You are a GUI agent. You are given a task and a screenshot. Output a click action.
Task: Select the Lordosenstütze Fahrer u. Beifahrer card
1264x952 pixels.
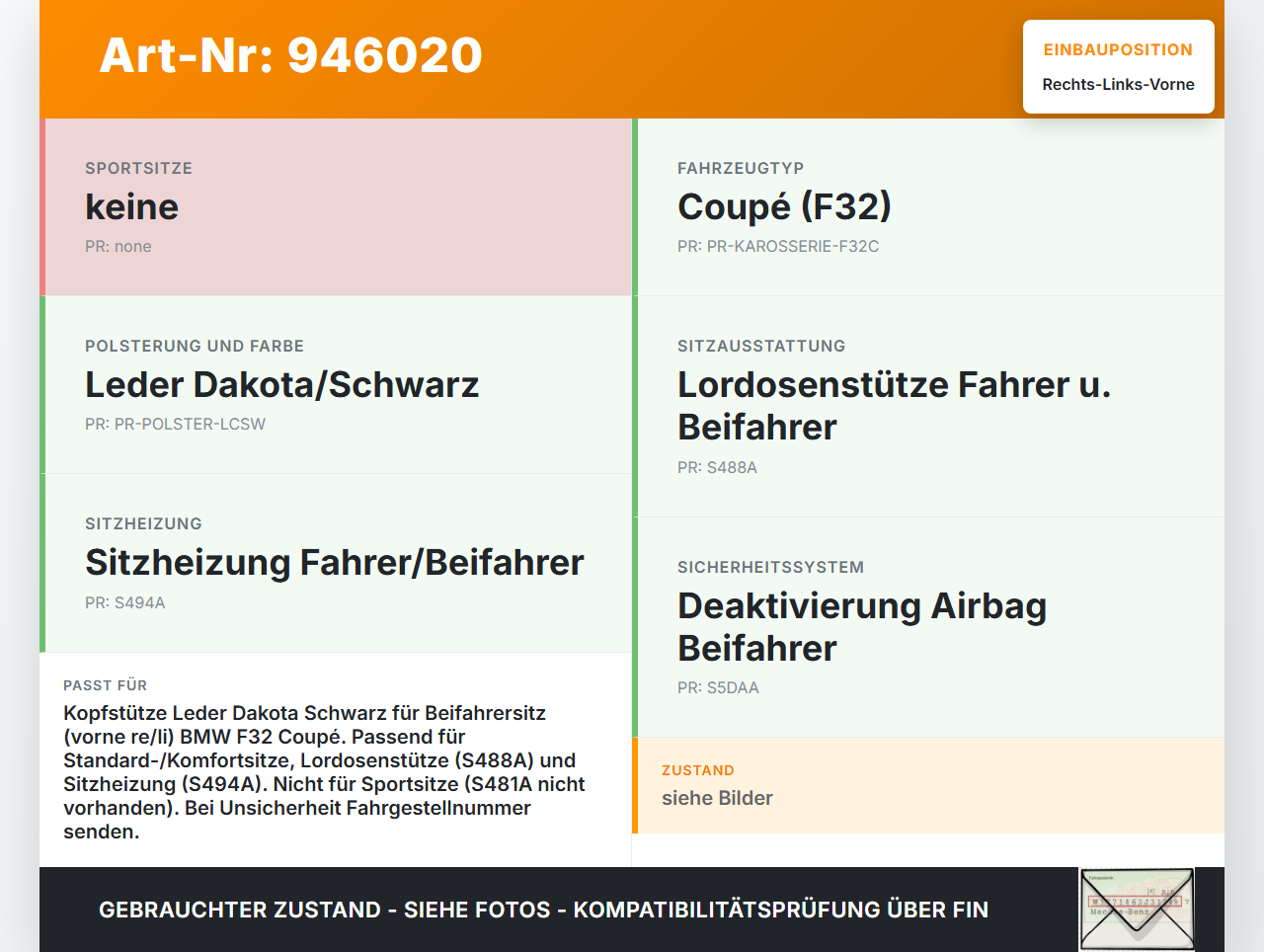click(x=928, y=407)
